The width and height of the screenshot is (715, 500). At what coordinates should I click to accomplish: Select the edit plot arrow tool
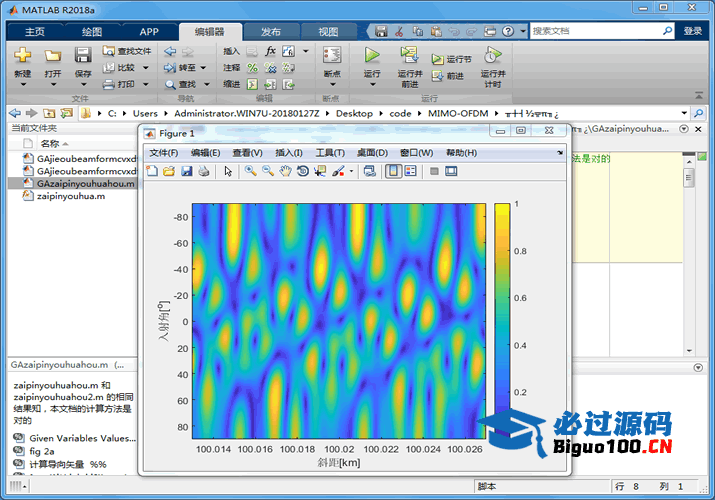pos(228,171)
